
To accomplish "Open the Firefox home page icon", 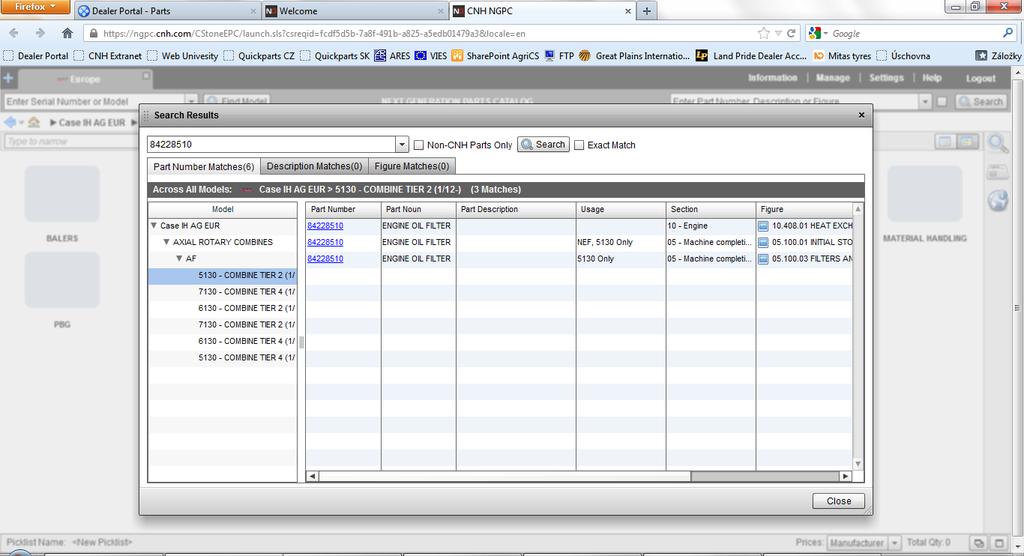I will click(67, 33).
